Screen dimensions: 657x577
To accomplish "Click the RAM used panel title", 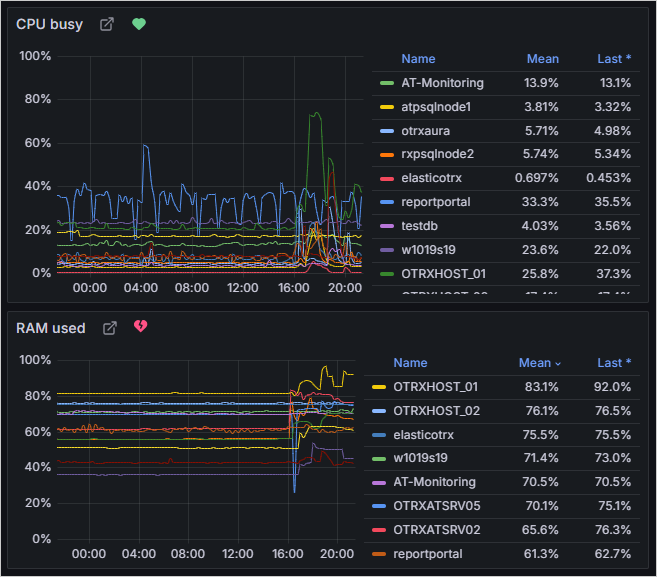I will coord(51,328).
